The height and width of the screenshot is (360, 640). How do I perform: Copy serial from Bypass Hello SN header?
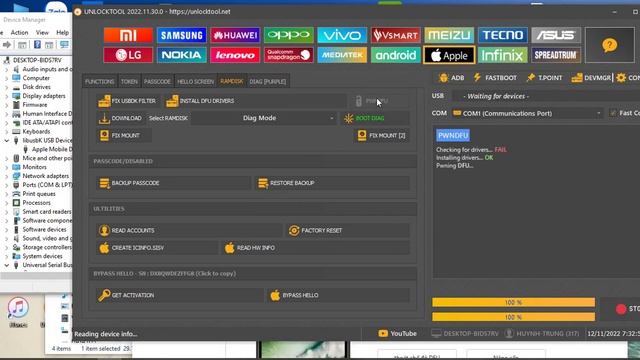[x=164, y=273]
